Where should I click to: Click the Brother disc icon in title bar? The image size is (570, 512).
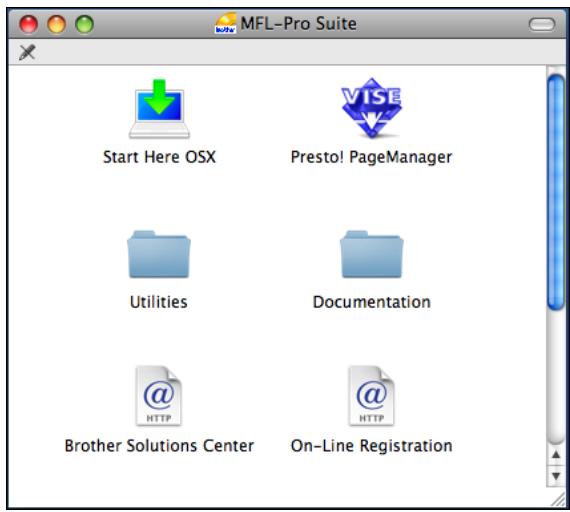(225, 24)
